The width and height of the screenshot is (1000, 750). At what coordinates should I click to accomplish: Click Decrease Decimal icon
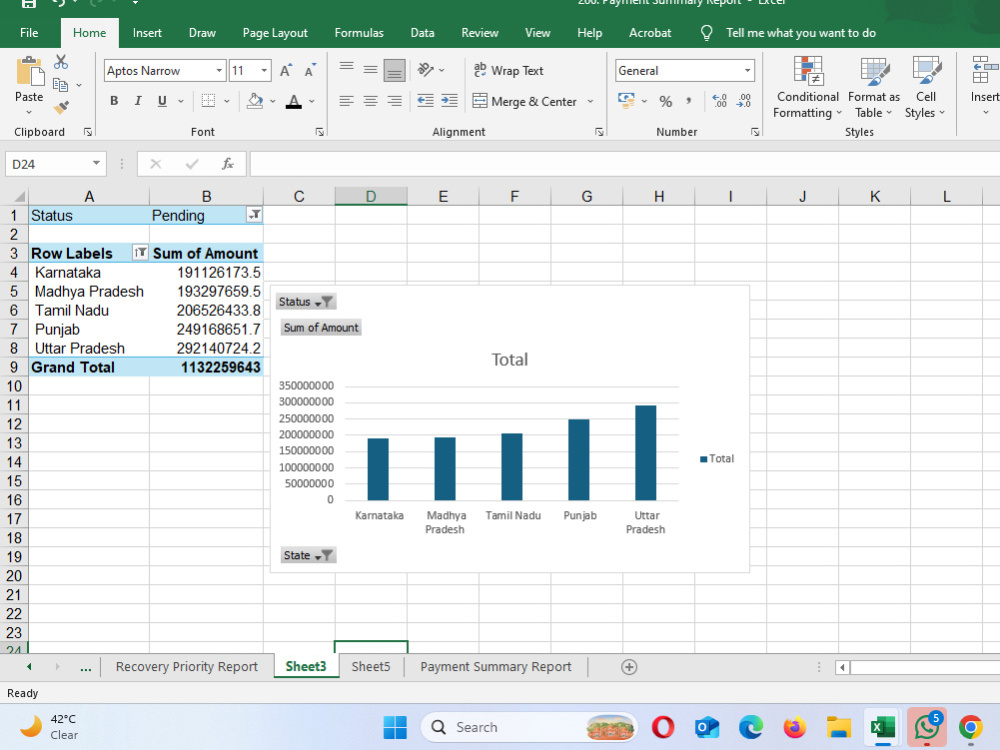pyautogui.click(x=744, y=101)
